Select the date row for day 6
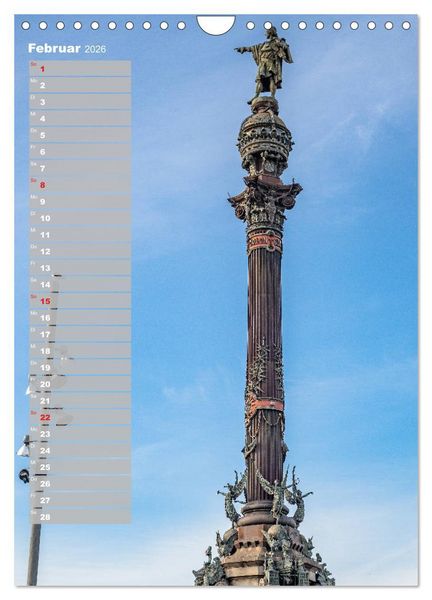This screenshot has width=432, height=600. 80,151
